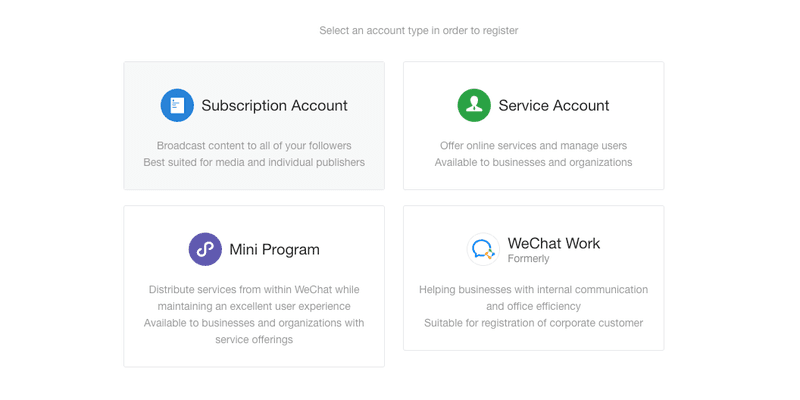This screenshot has width=800, height=400.
Task: Click the 'Select an account type' heading text
Action: coord(418,31)
